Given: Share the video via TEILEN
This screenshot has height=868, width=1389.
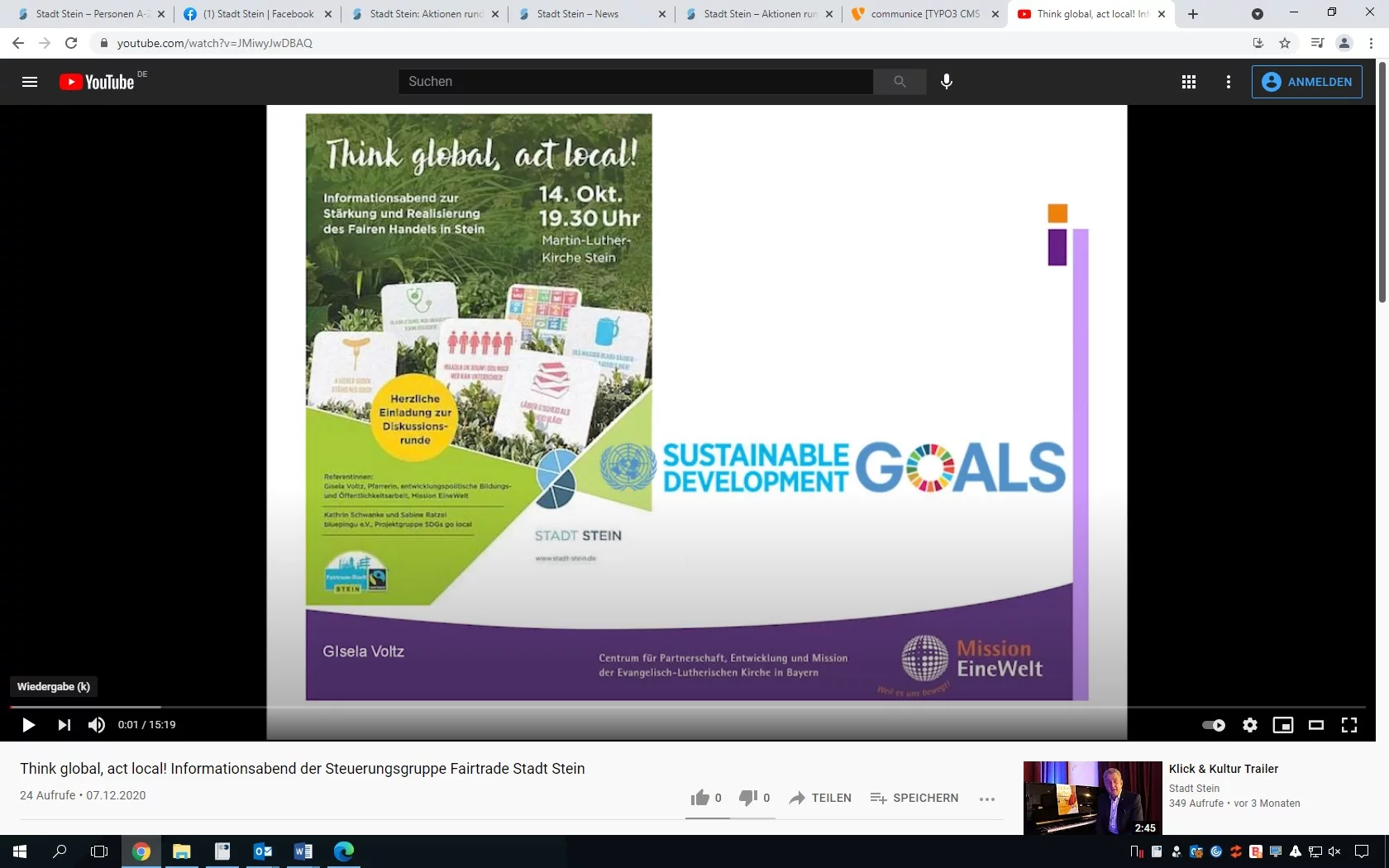Looking at the screenshot, I should 820,798.
